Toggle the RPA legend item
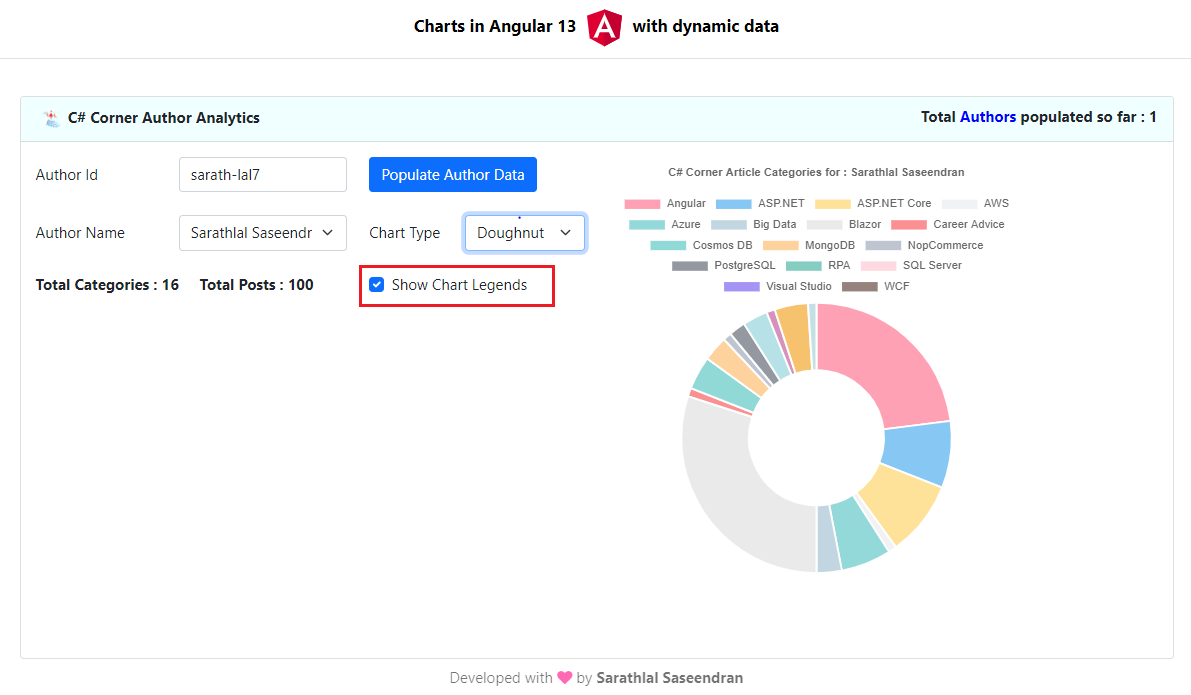Image resolution: width=1191 pixels, height=695 pixels. [x=818, y=266]
